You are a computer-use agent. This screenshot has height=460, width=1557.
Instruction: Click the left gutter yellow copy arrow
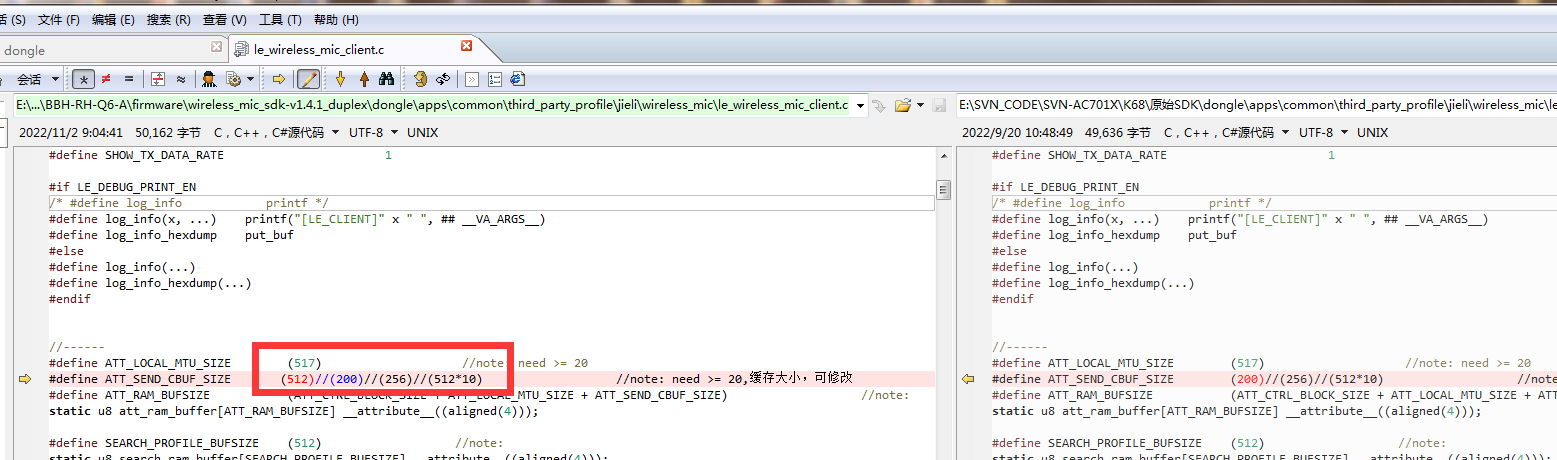(x=26, y=379)
